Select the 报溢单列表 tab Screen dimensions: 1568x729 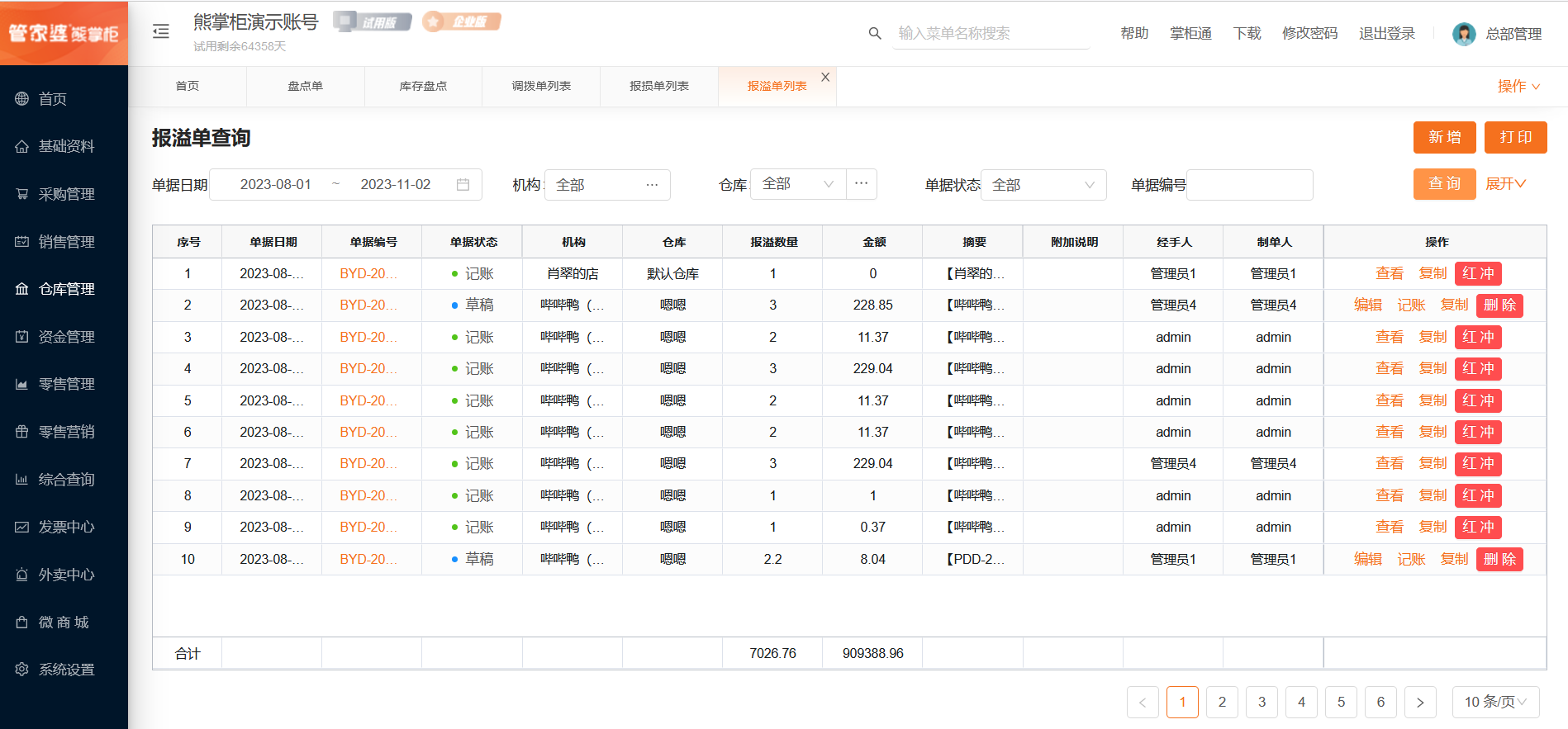click(x=777, y=86)
